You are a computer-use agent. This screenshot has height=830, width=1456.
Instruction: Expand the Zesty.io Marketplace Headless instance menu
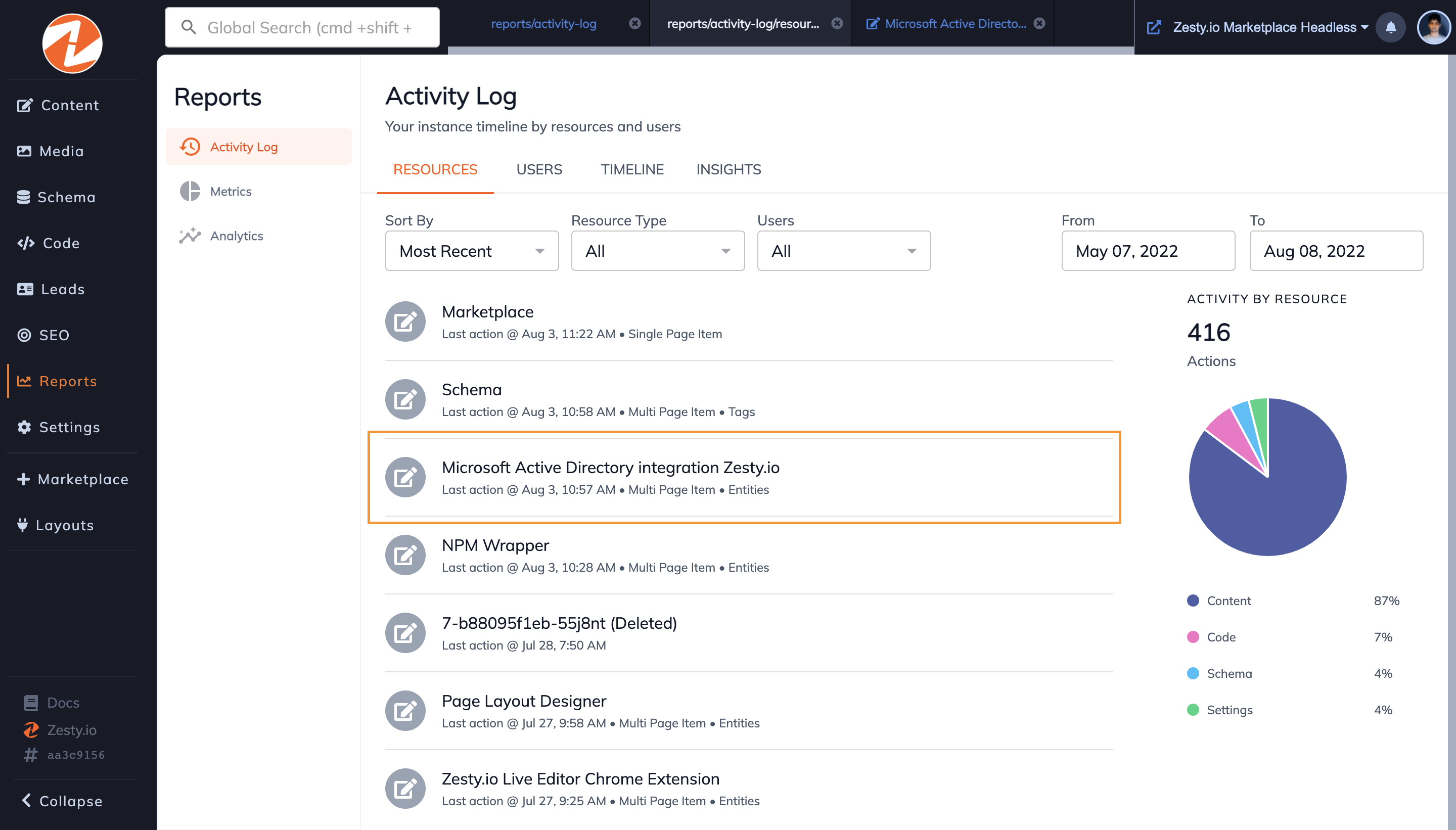[1271, 27]
